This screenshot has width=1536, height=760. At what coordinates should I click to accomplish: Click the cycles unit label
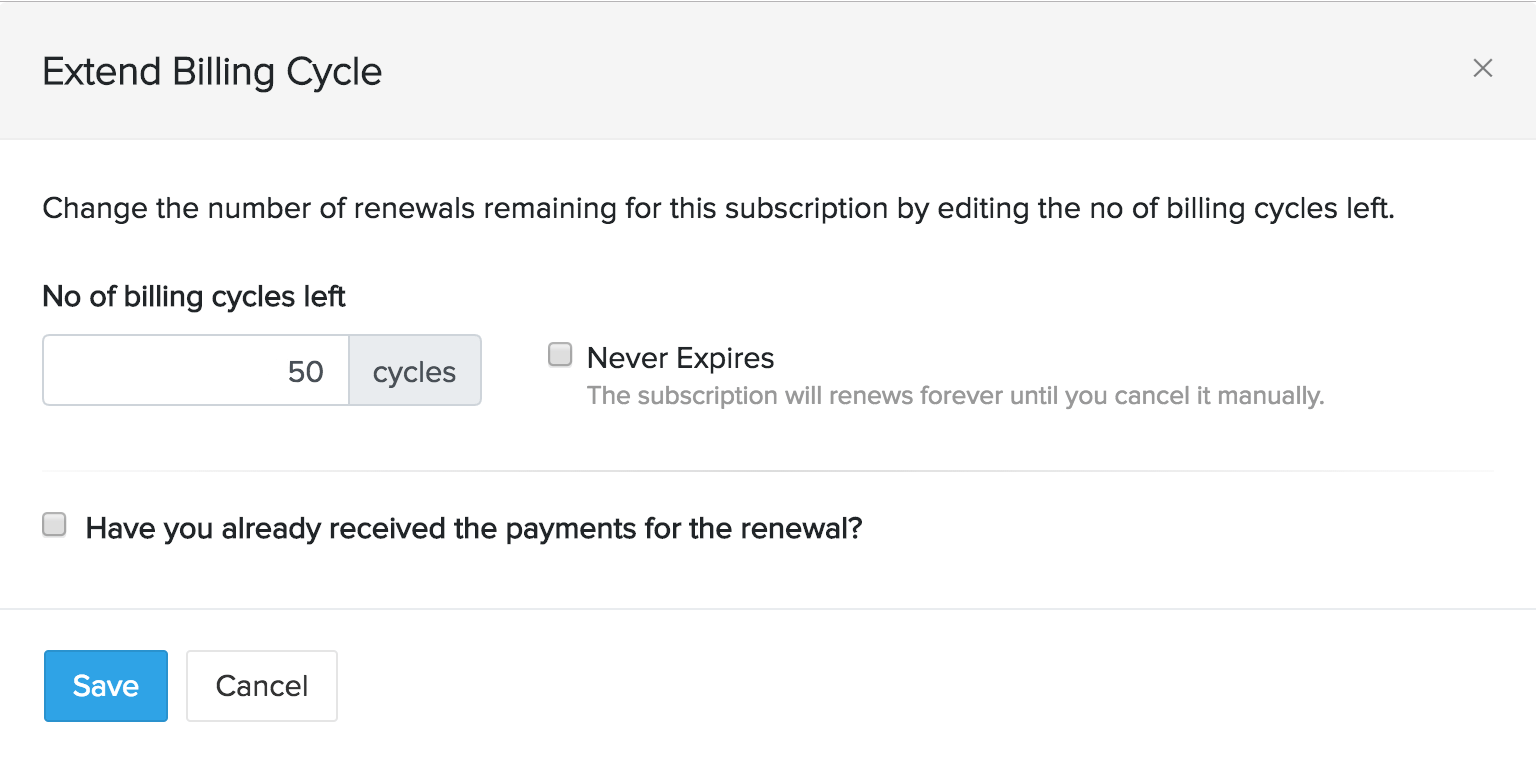[x=414, y=370]
